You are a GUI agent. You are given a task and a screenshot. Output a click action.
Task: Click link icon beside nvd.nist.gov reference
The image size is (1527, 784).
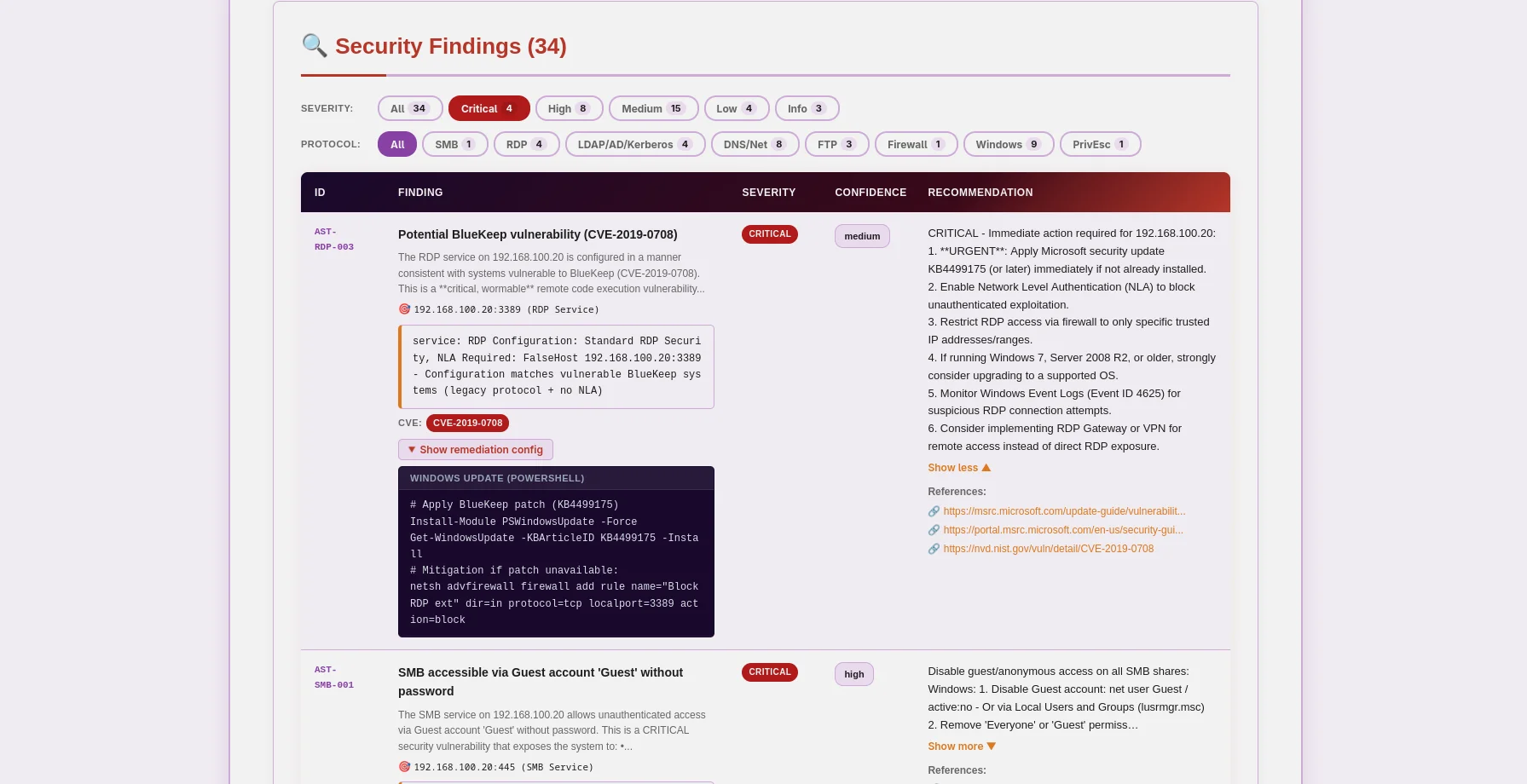pos(934,549)
